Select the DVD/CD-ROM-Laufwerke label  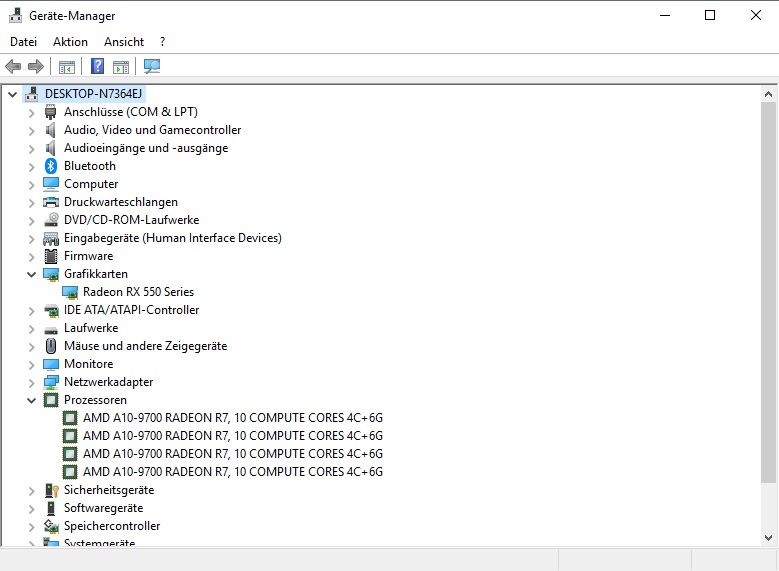[x=131, y=220]
